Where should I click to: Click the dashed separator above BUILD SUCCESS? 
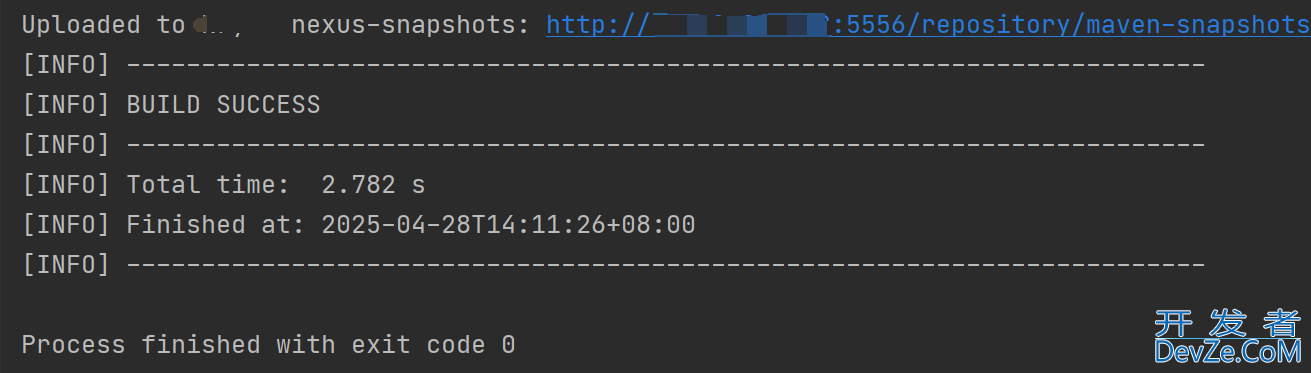point(666,65)
